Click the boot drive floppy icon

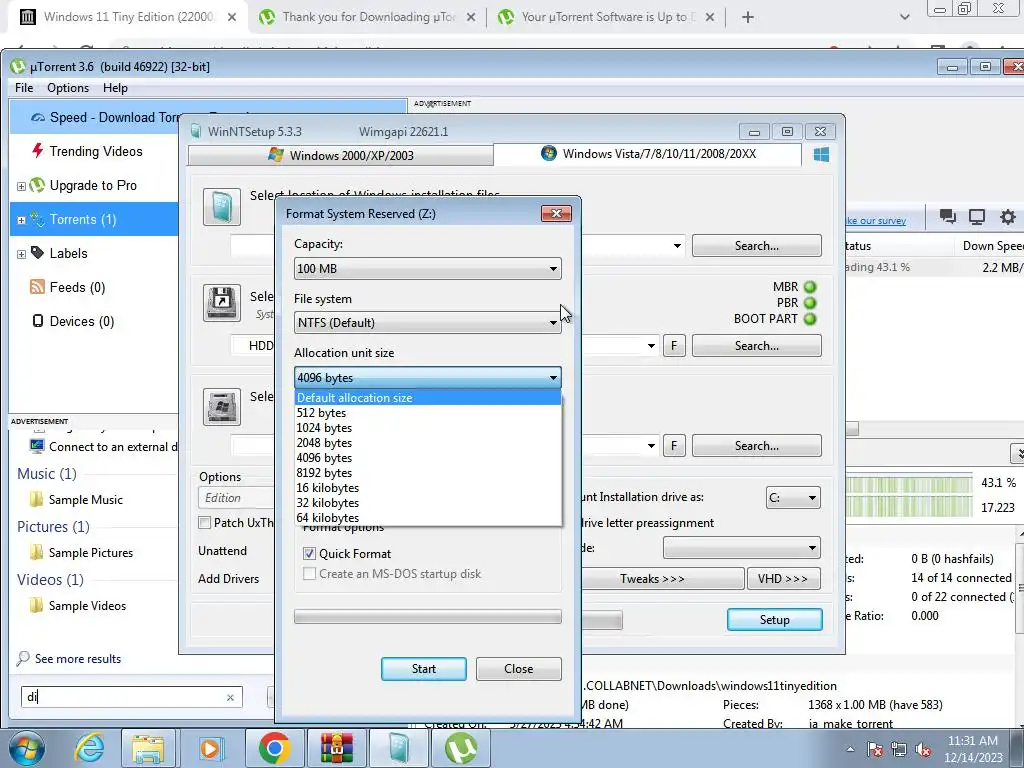pos(222,303)
